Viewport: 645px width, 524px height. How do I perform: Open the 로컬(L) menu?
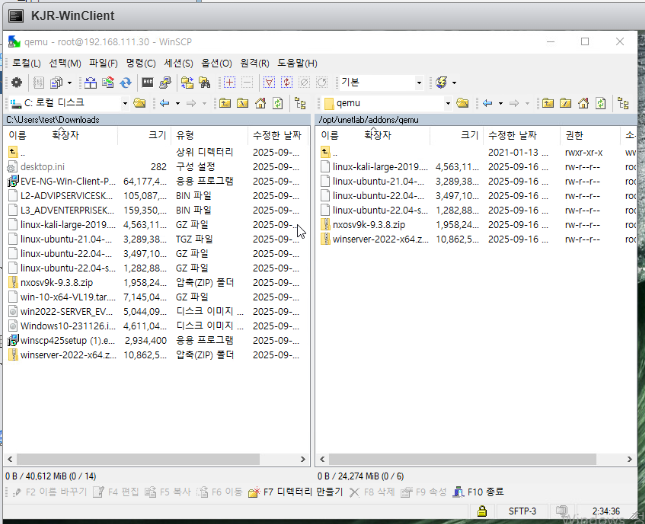[x=26, y=63]
